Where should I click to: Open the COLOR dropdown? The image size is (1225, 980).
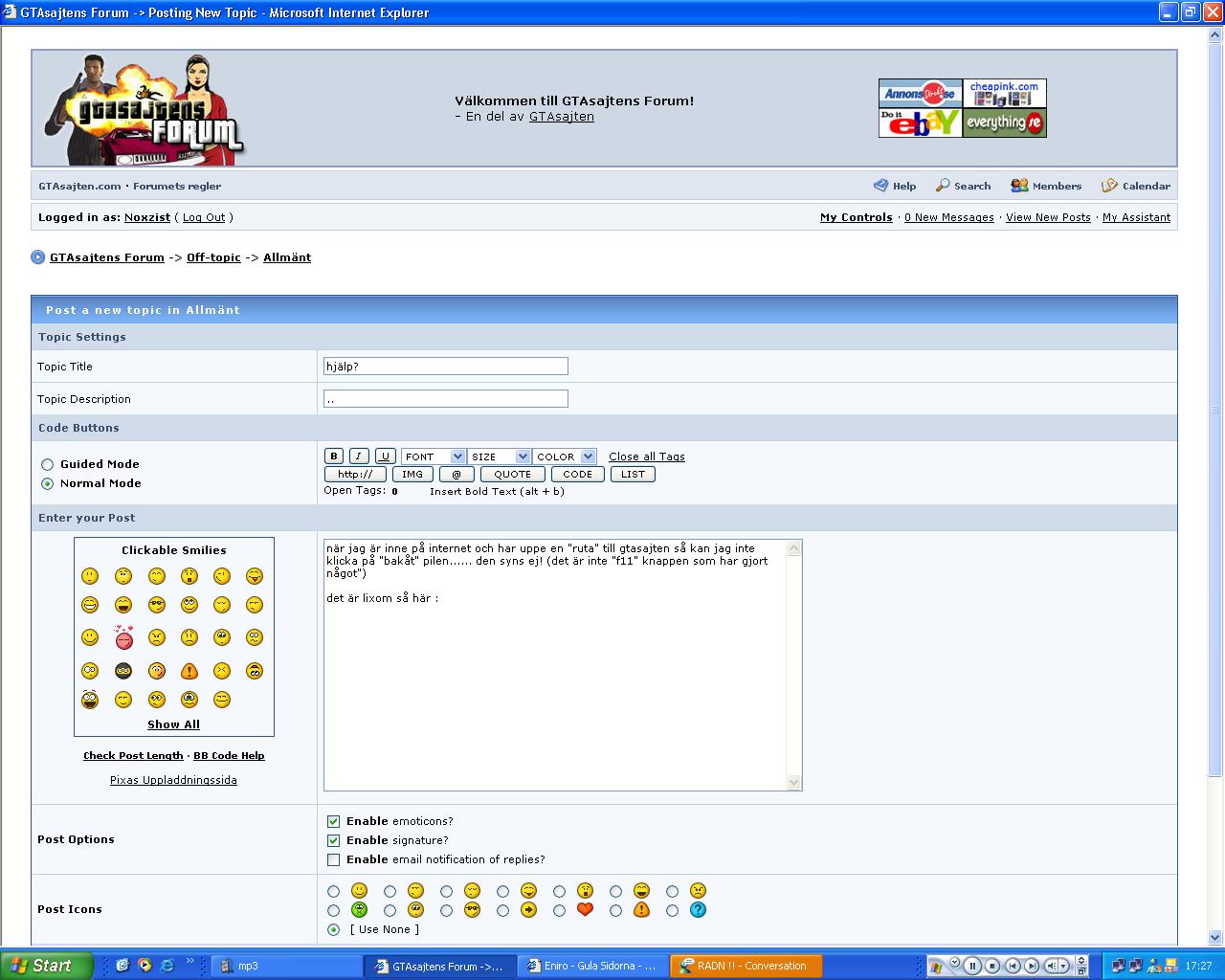pyautogui.click(x=565, y=457)
